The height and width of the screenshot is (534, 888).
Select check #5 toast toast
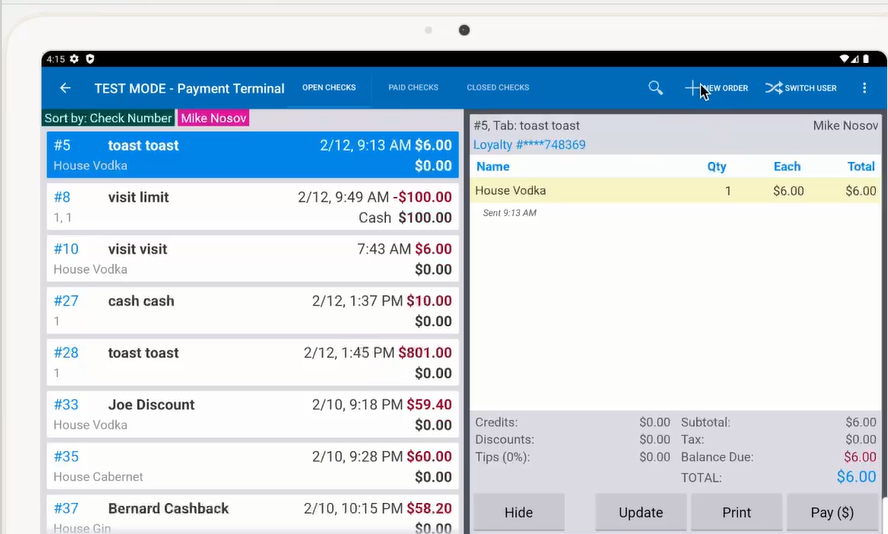point(253,155)
